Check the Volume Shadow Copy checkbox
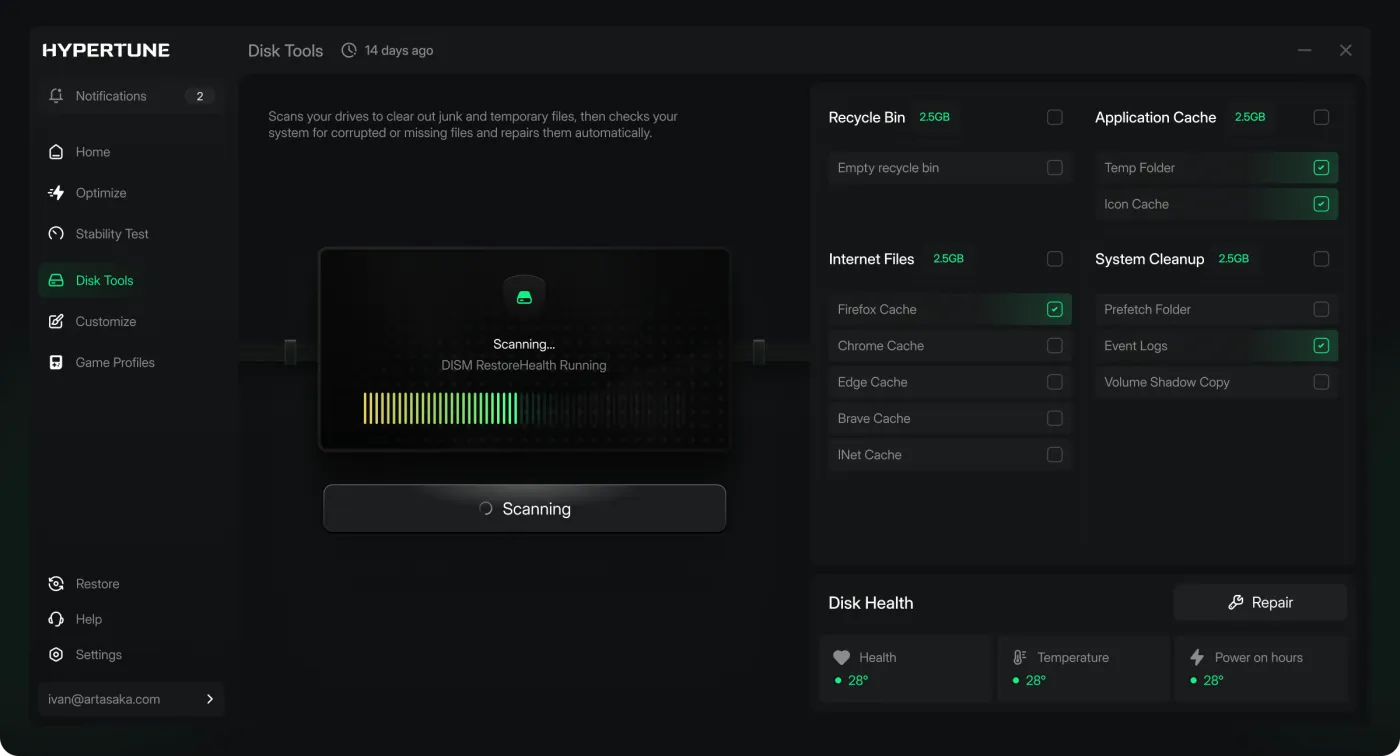 click(1321, 382)
